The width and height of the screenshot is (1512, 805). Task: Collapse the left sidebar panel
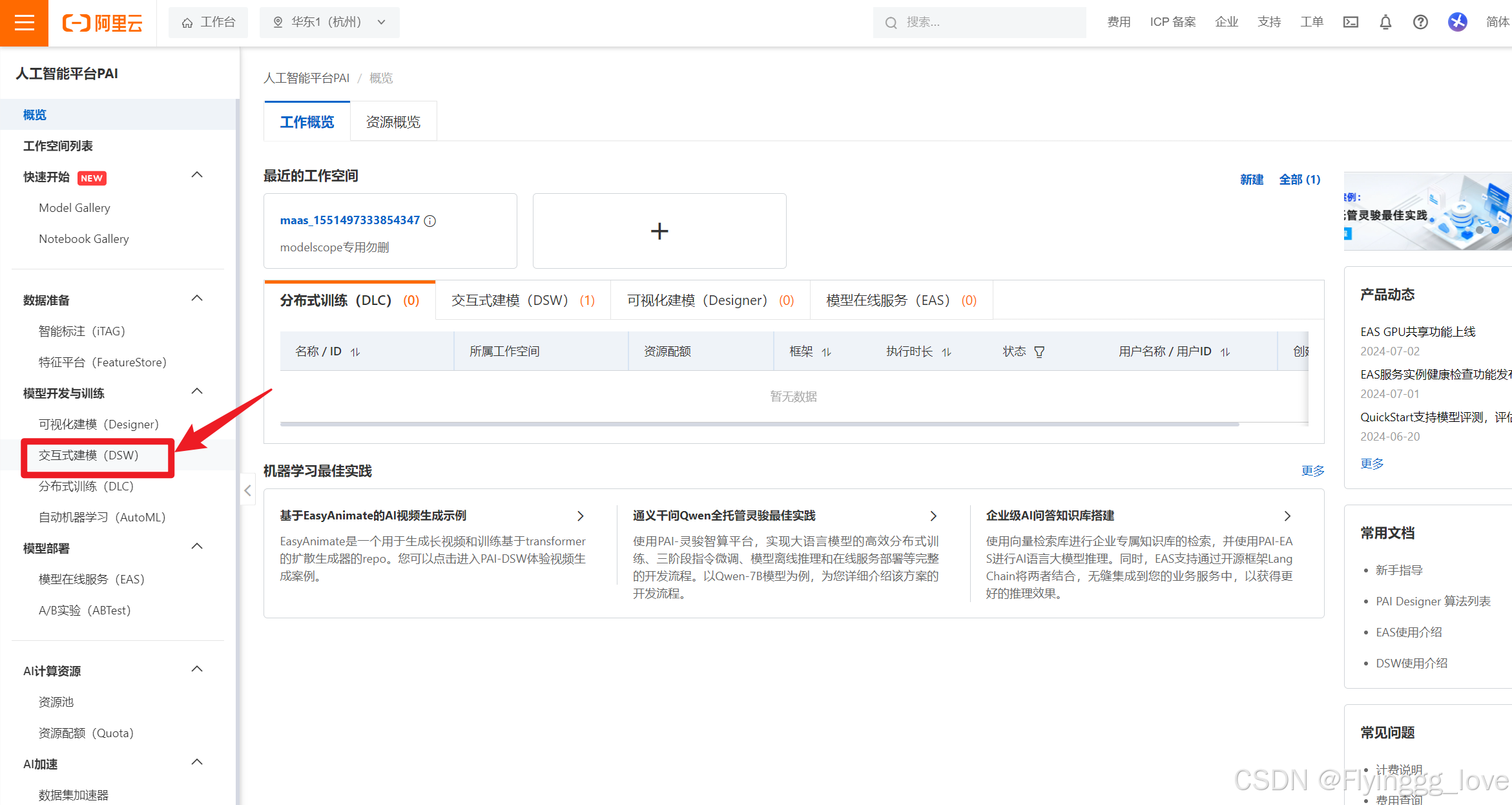(247, 490)
